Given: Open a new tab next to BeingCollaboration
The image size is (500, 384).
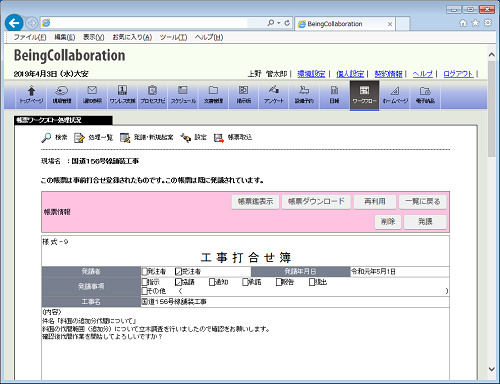Looking at the screenshot, I should pyautogui.click(x=403, y=24).
